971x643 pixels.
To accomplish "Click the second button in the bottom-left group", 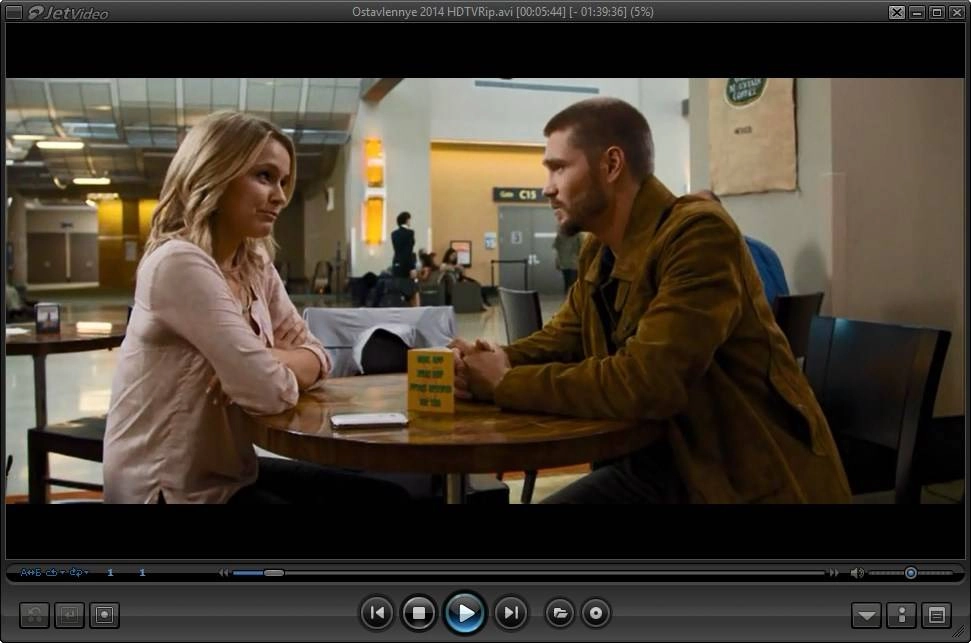I will (x=69, y=615).
